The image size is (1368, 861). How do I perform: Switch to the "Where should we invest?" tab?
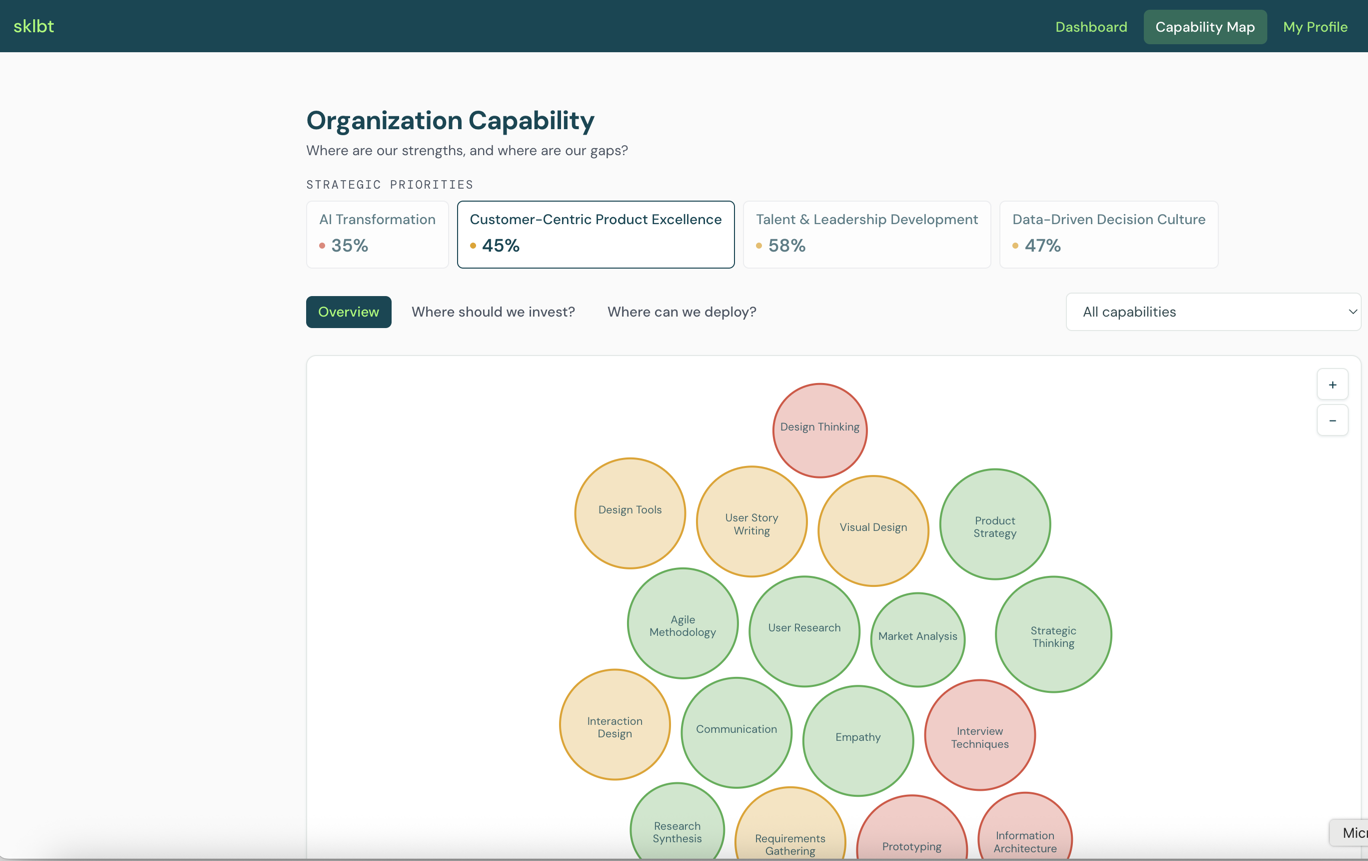(x=493, y=312)
